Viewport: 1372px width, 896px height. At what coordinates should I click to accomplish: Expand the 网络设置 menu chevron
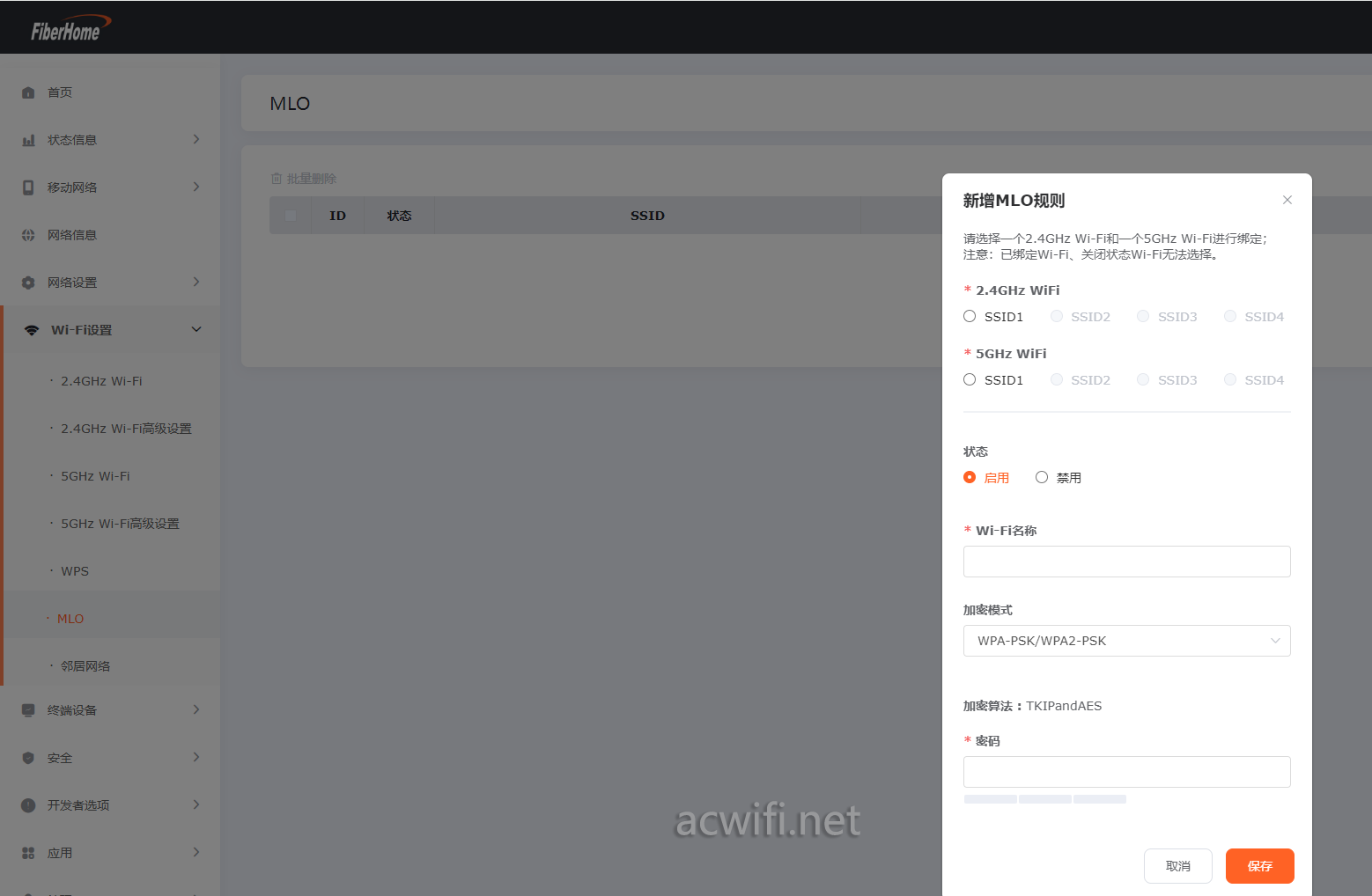click(196, 282)
